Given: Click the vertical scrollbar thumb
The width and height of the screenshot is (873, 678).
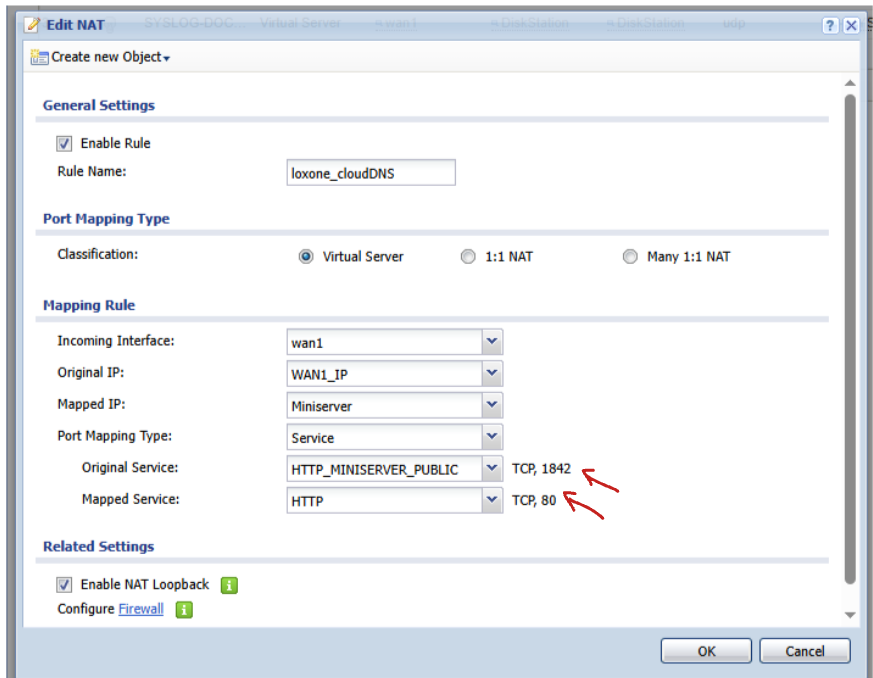Looking at the screenshot, I should (x=850, y=340).
